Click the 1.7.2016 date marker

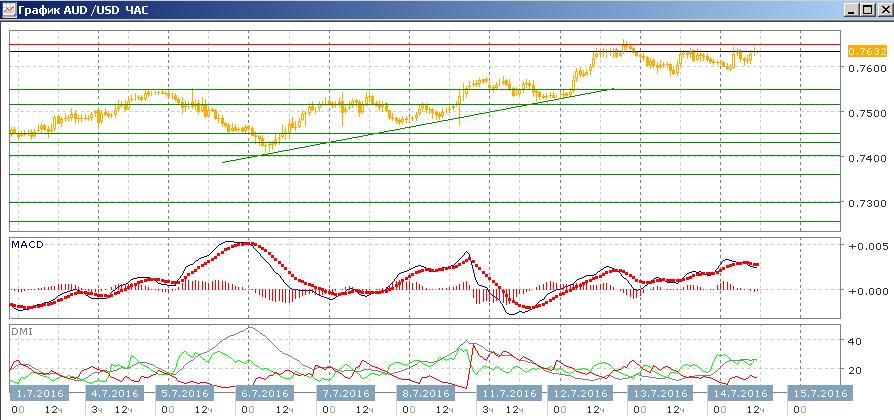(x=39, y=393)
